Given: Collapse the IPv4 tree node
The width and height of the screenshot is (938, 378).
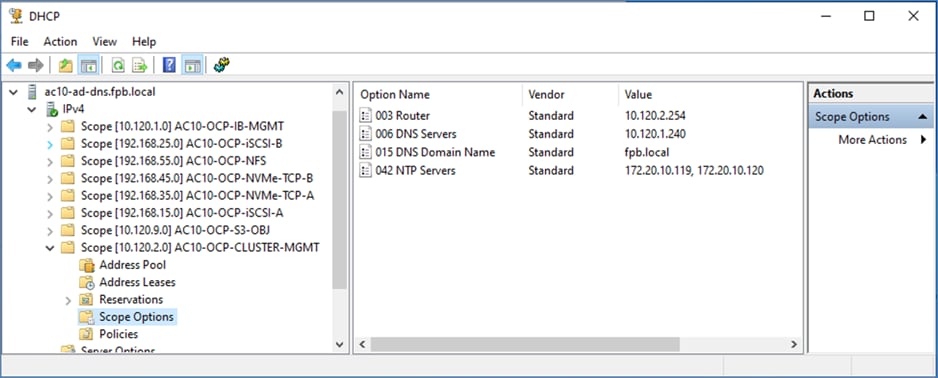Looking at the screenshot, I should coord(32,110).
